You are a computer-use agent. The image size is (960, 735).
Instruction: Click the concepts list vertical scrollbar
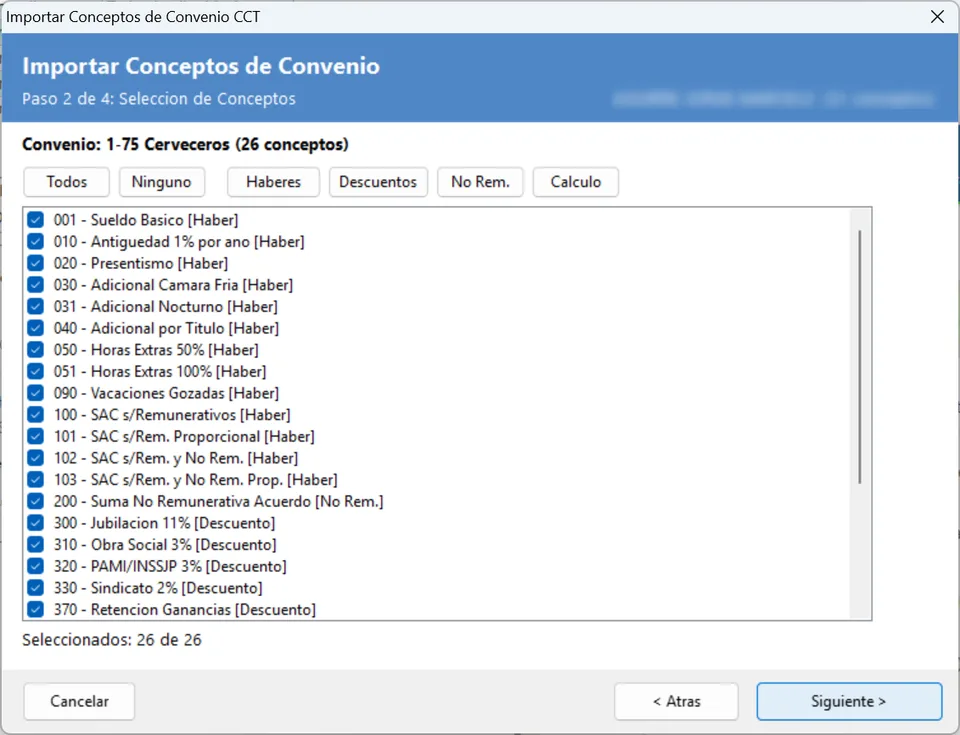(x=860, y=356)
